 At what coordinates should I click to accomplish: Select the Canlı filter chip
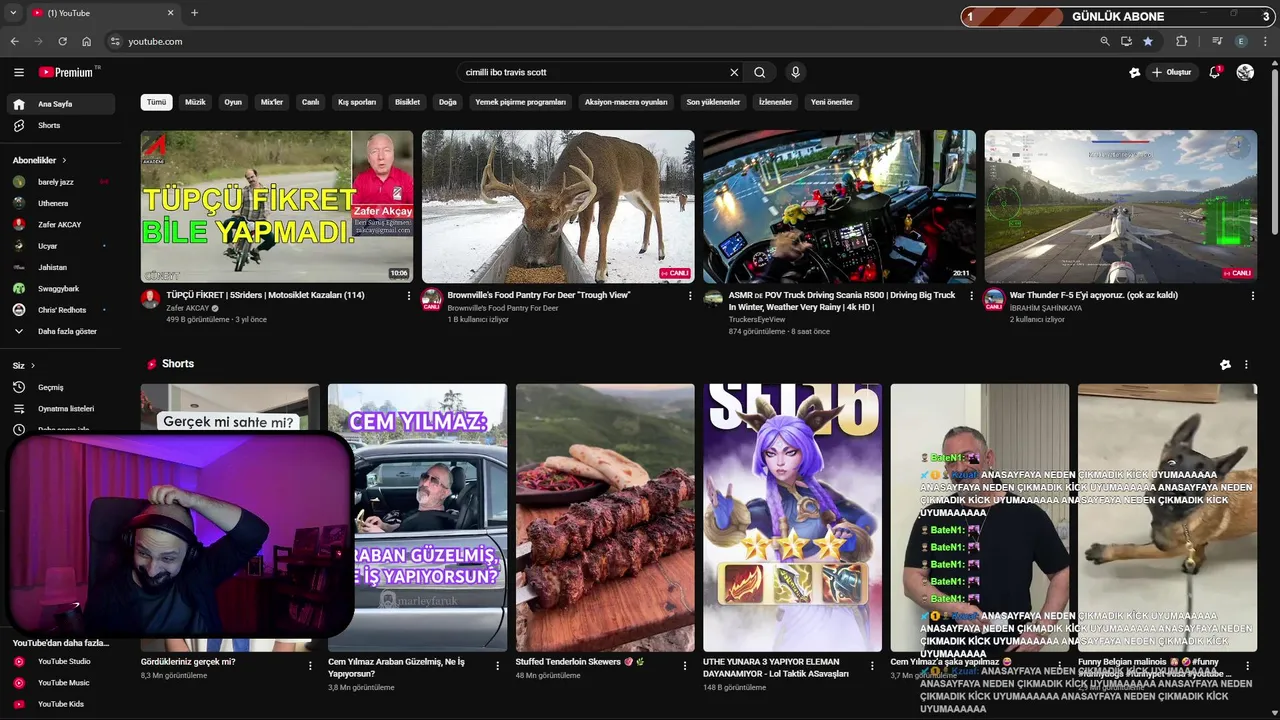(311, 102)
